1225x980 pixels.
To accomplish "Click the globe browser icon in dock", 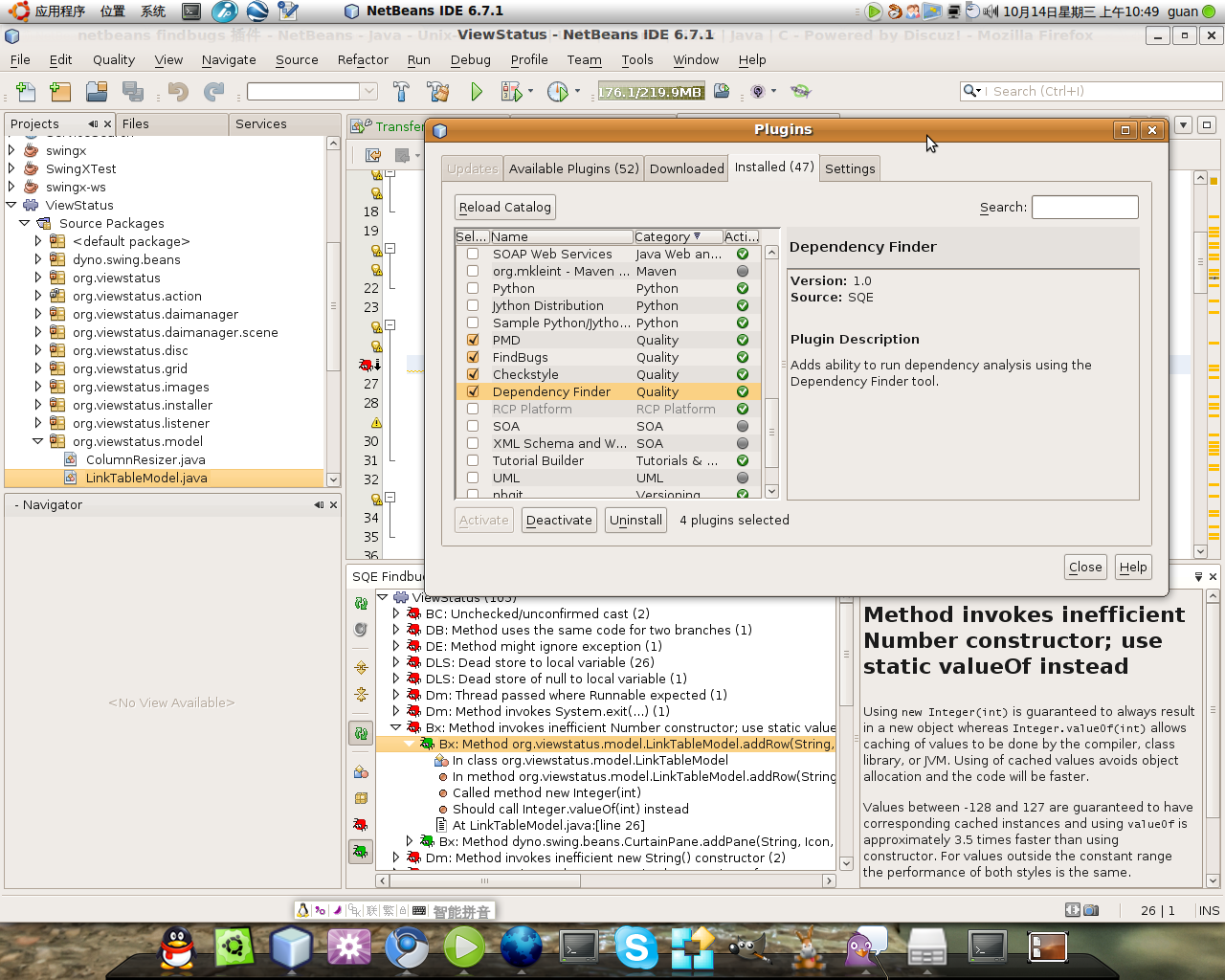I will pos(522,947).
